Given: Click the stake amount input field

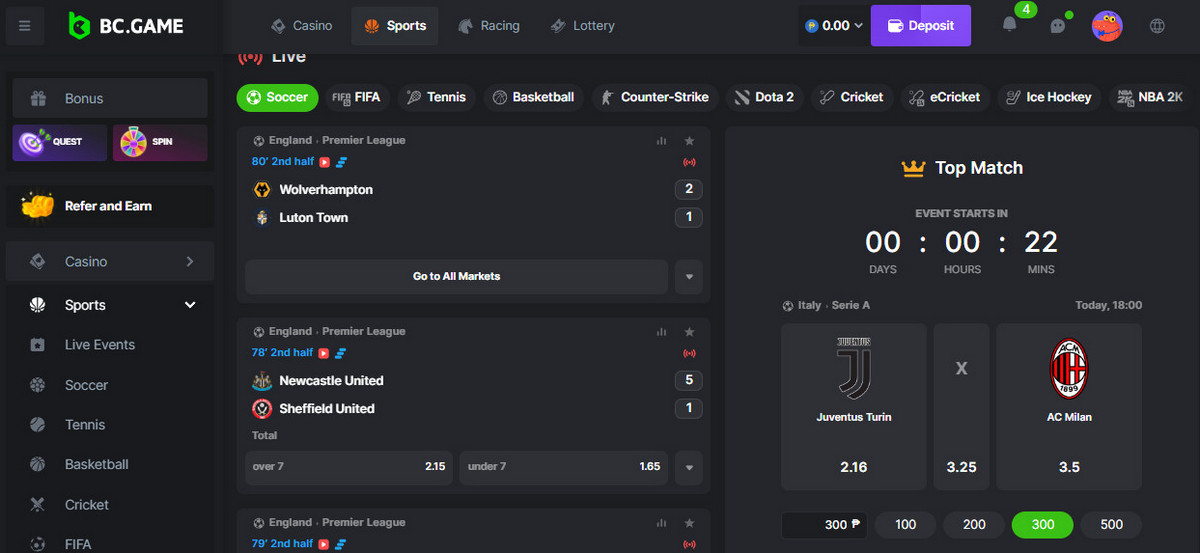Looking at the screenshot, I should tap(823, 524).
